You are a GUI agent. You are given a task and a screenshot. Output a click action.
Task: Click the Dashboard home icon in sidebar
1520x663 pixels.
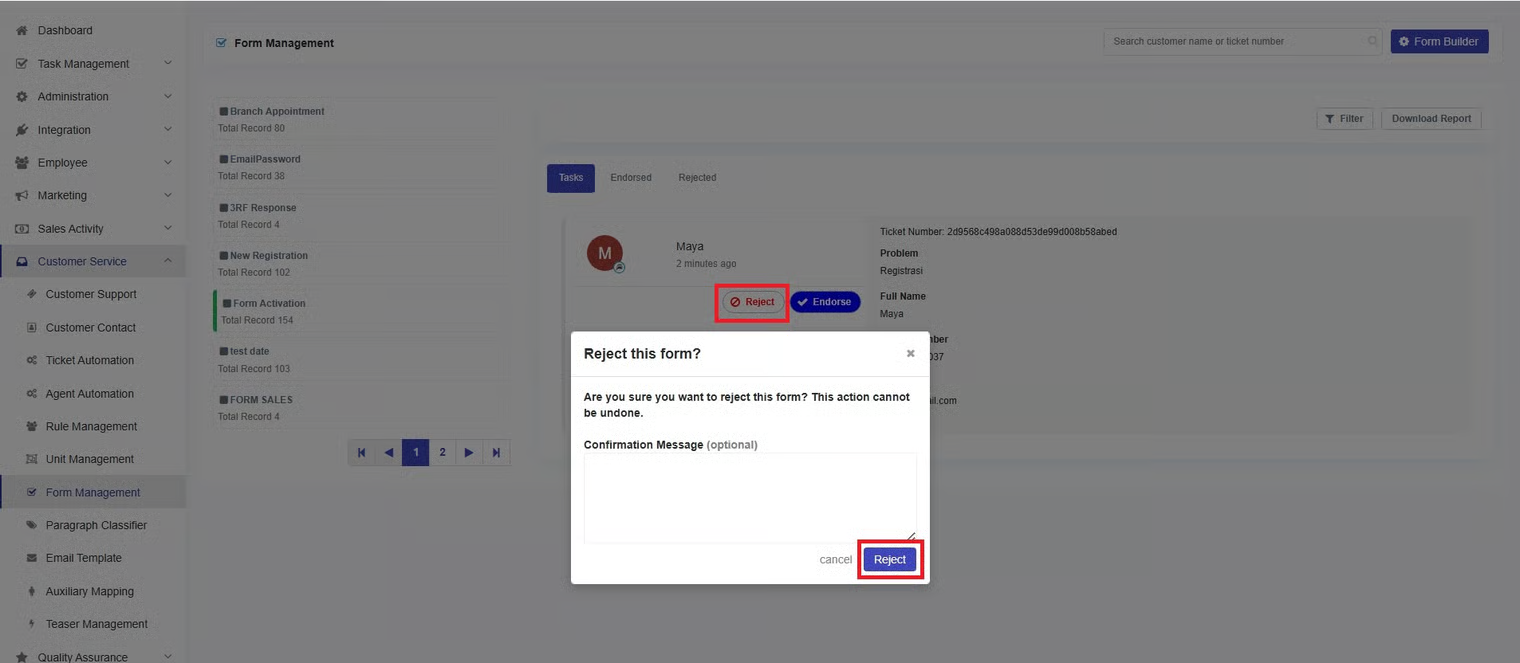22,31
